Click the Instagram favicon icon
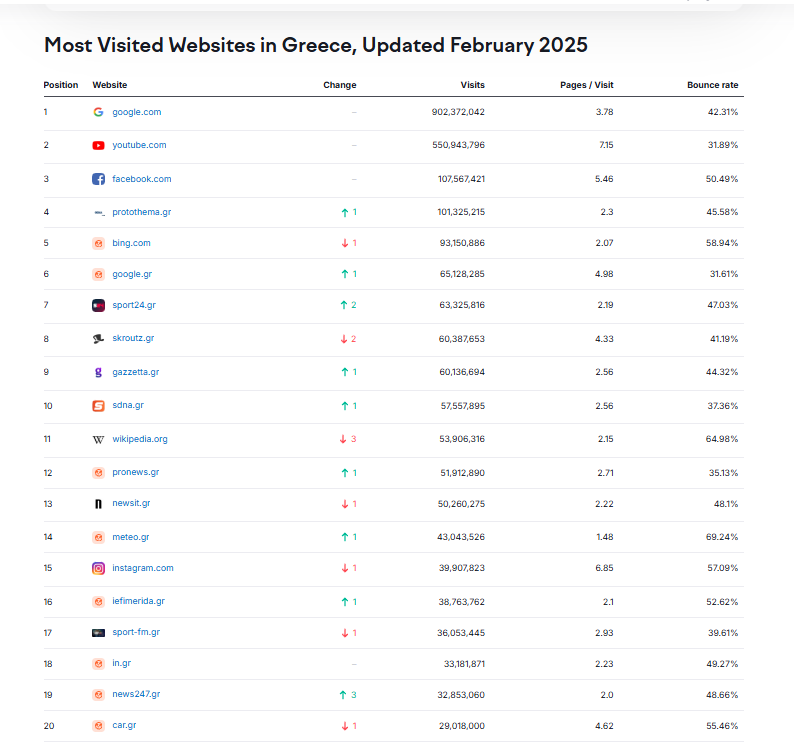 tap(98, 568)
